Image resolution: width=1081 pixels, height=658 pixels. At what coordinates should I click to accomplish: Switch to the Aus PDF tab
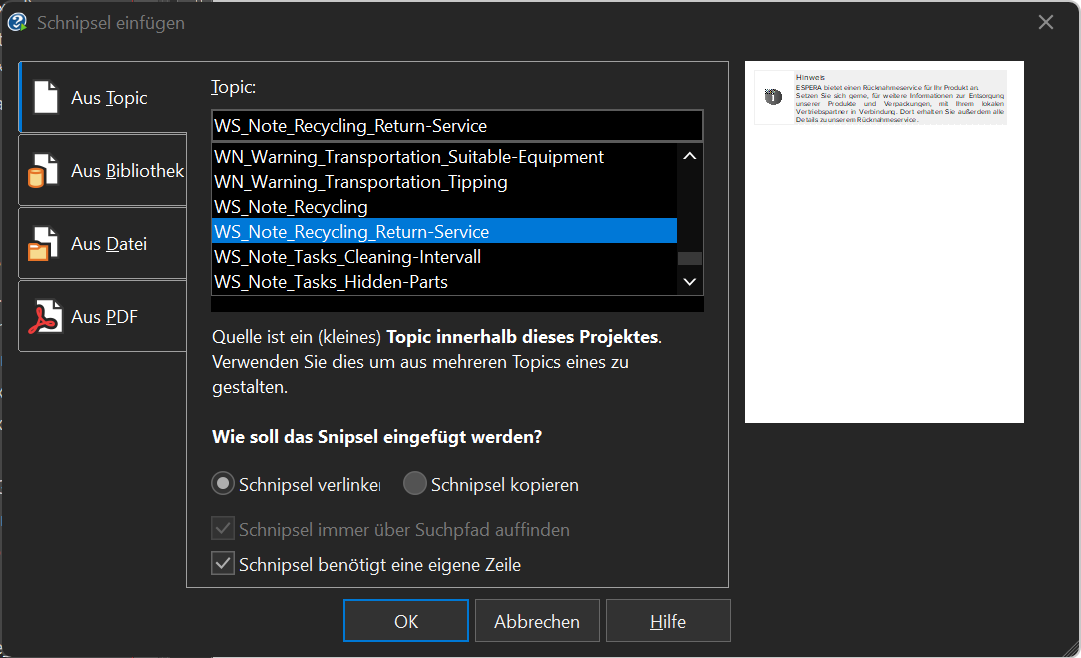[x=103, y=317]
